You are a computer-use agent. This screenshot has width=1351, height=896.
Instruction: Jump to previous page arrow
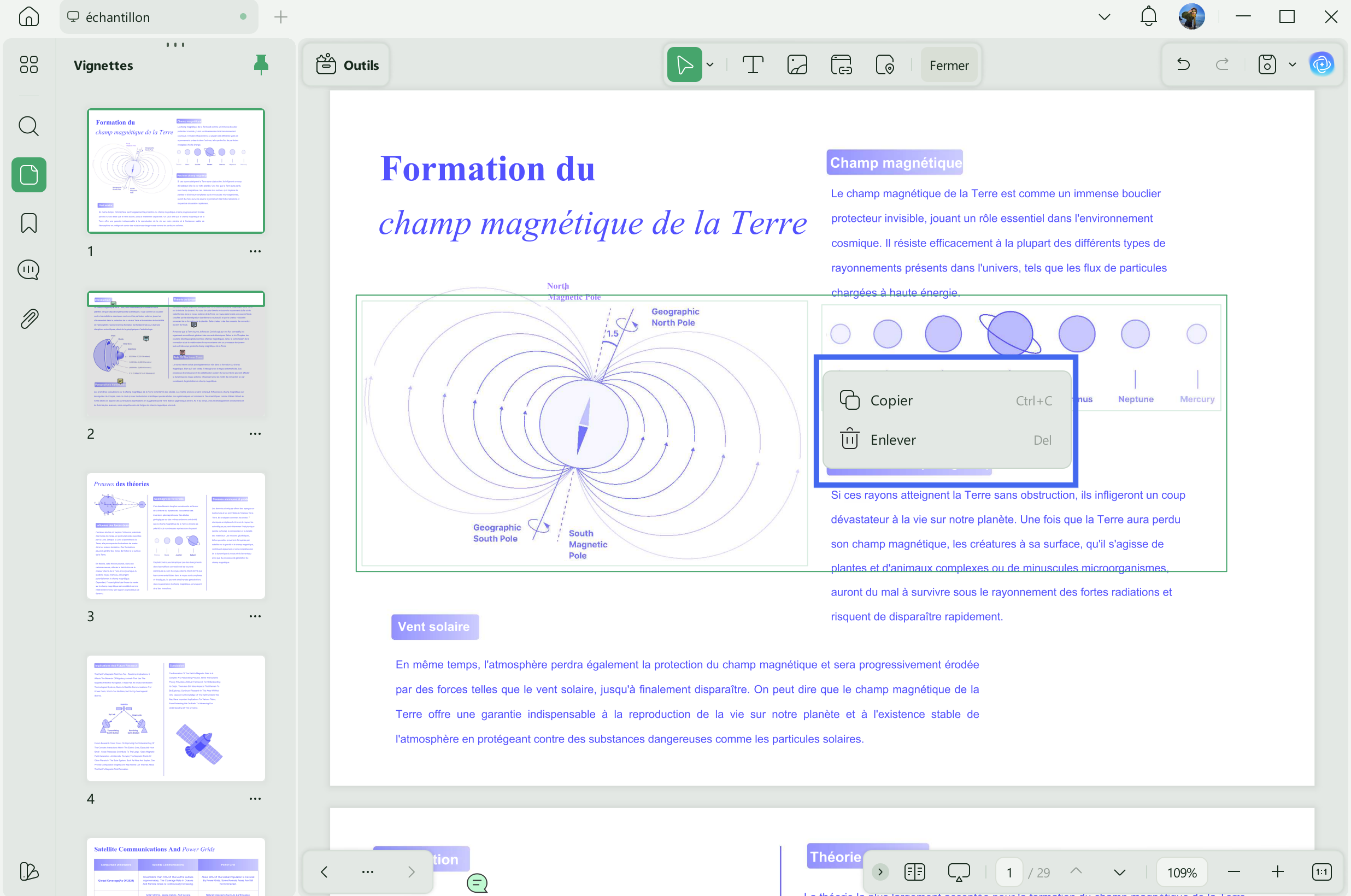coord(1076,872)
